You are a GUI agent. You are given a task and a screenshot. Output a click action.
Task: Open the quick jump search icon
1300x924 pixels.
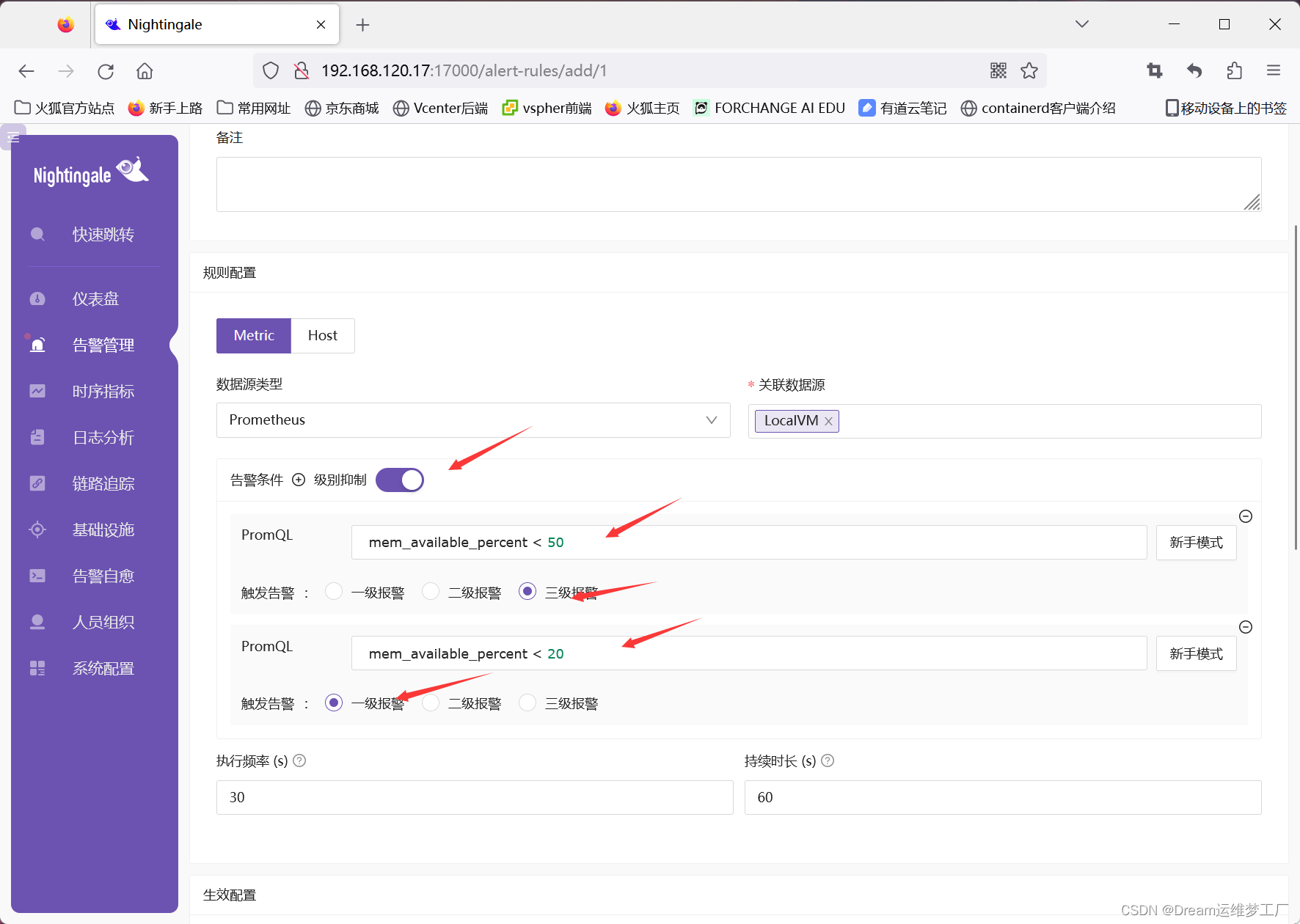[37, 234]
